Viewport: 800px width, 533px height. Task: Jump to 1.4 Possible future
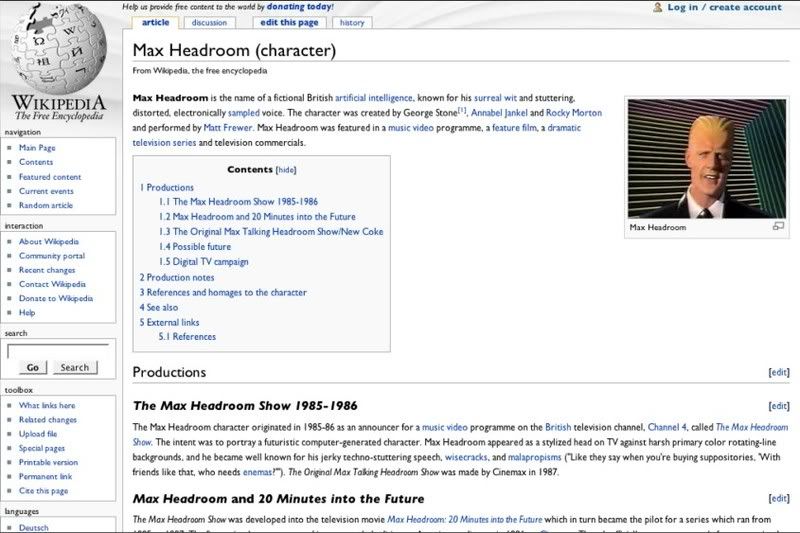coord(195,246)
